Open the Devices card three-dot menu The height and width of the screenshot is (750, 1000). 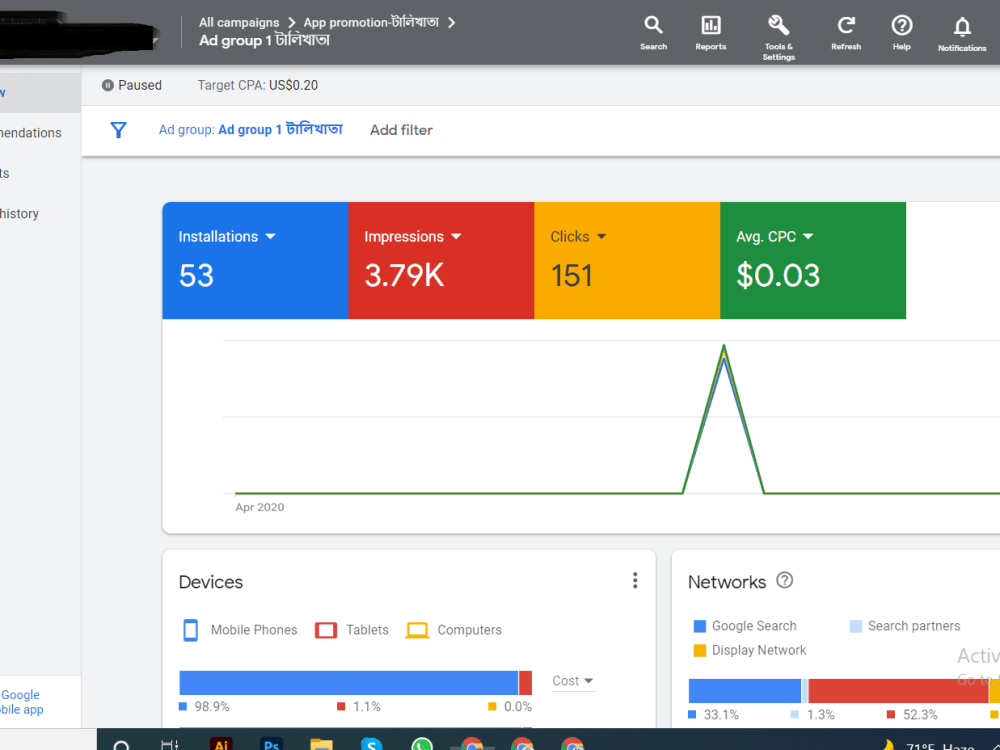point(635,580)
